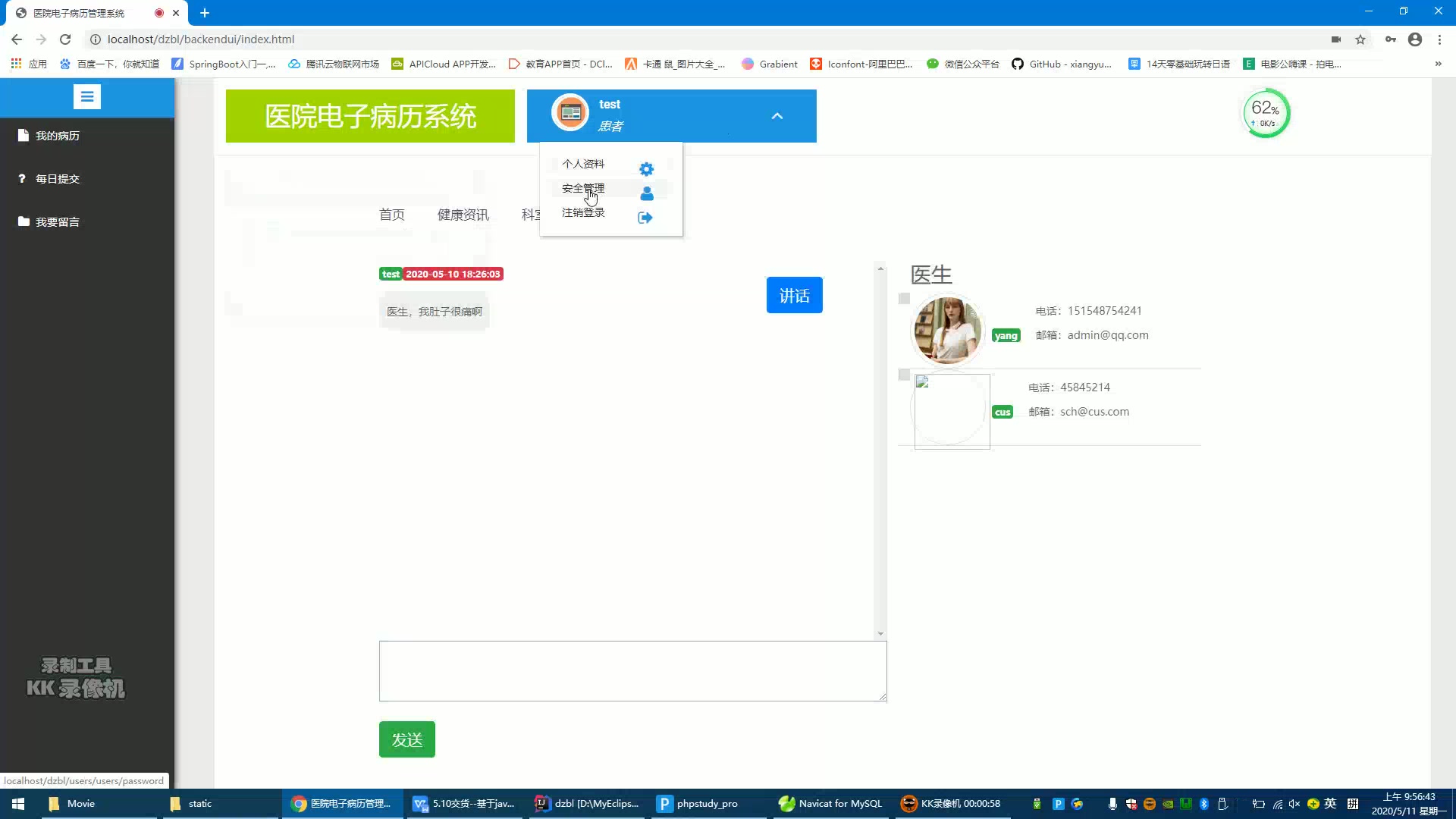Viewport: 1456px width, 819px height.
Task: Select 每日提交 in the sidebar
Action: coord(55,178)
